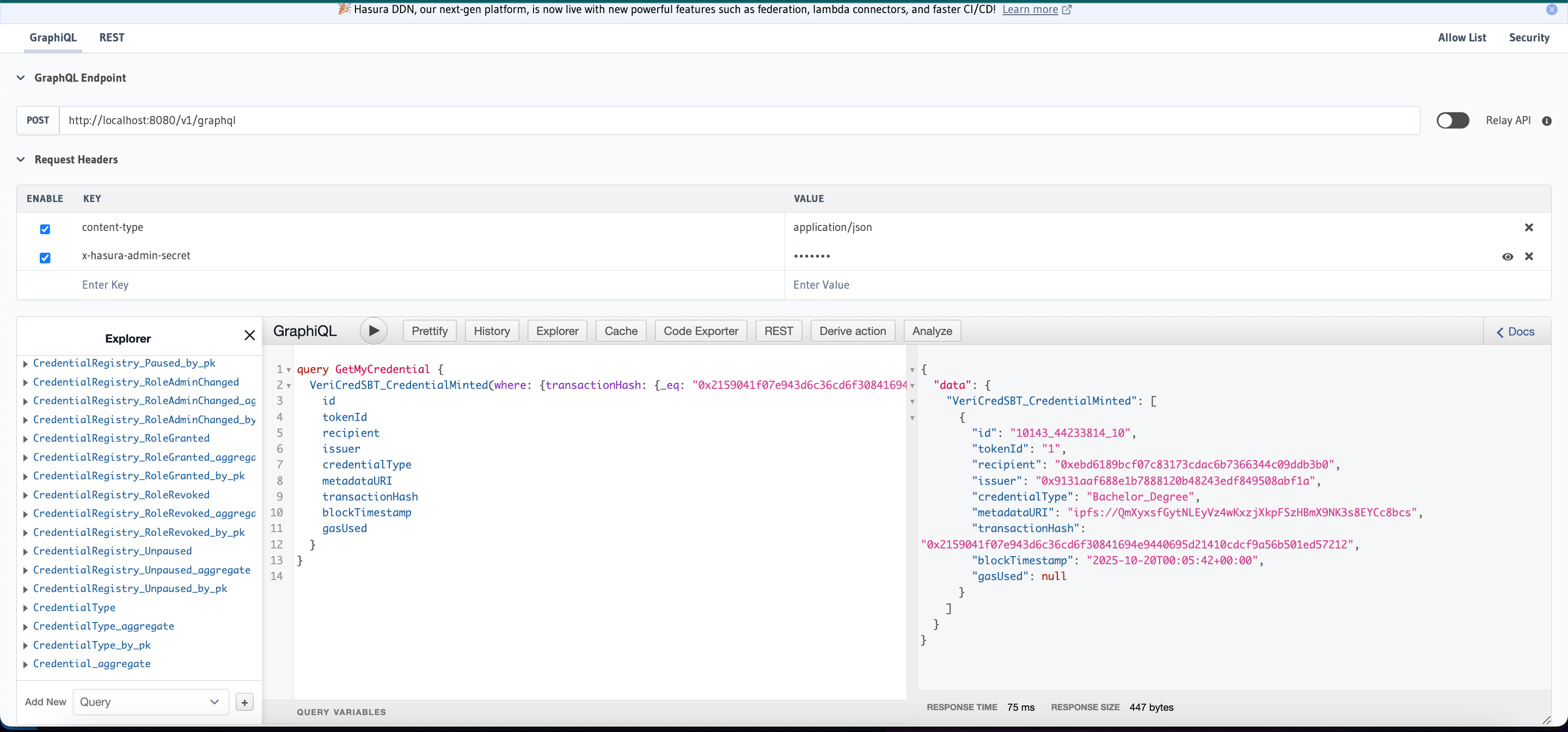
Task: Run the GraphQL query with play button
Action: 373,331
